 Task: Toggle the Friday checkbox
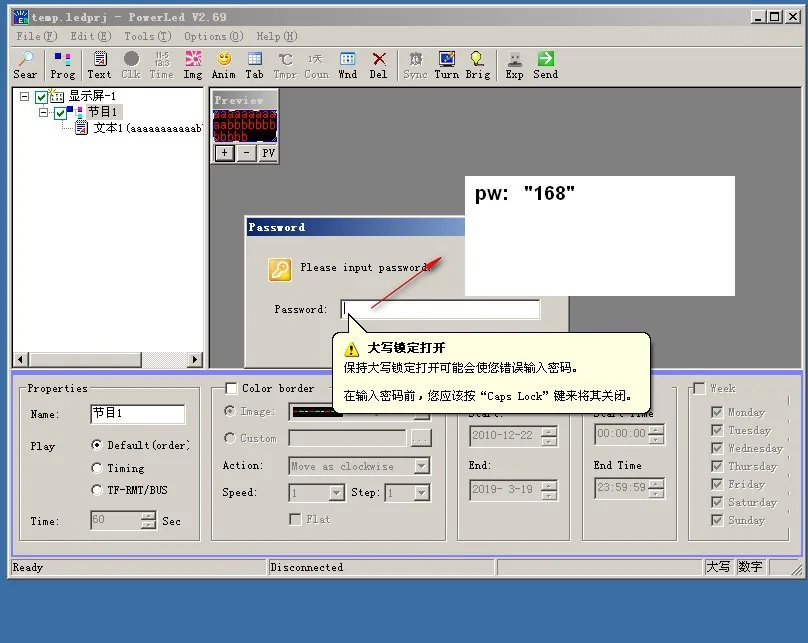pyautogui.click(x=717, y=484)
